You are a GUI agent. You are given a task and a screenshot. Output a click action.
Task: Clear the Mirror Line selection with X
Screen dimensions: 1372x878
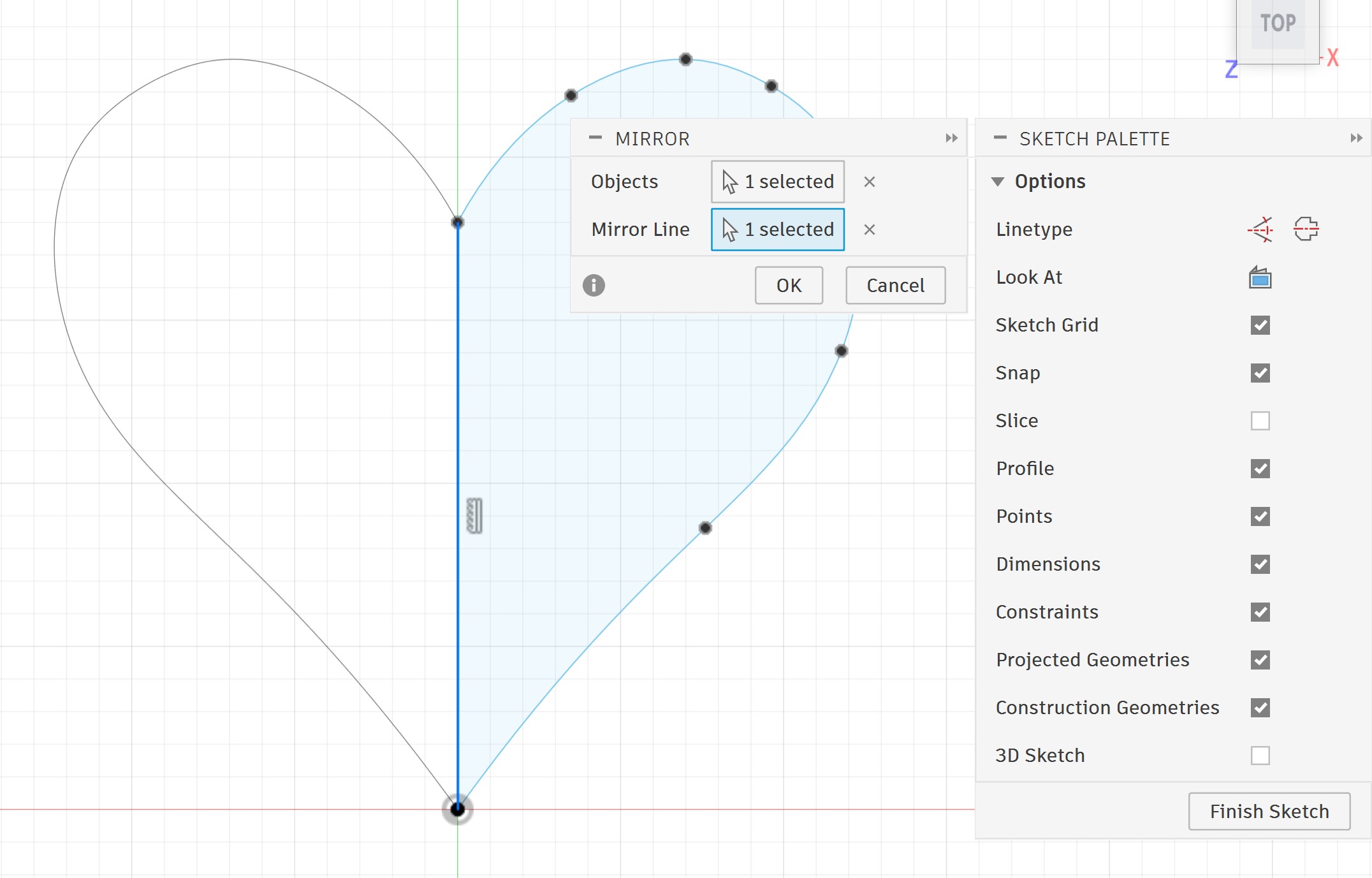pyautogui.click(x=869, y=230)
